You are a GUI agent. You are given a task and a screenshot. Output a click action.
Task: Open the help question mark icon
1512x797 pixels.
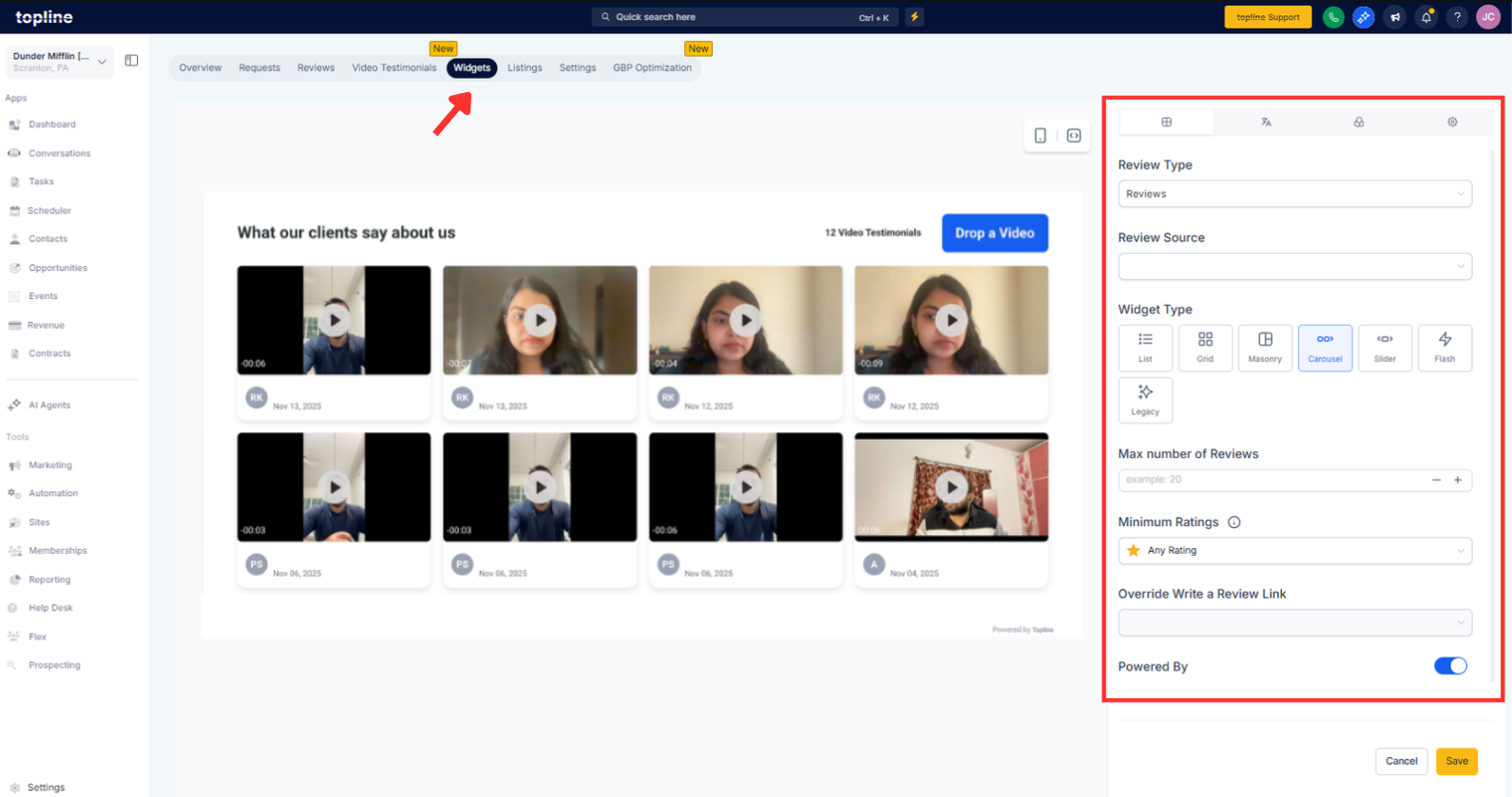point(1457,17)
